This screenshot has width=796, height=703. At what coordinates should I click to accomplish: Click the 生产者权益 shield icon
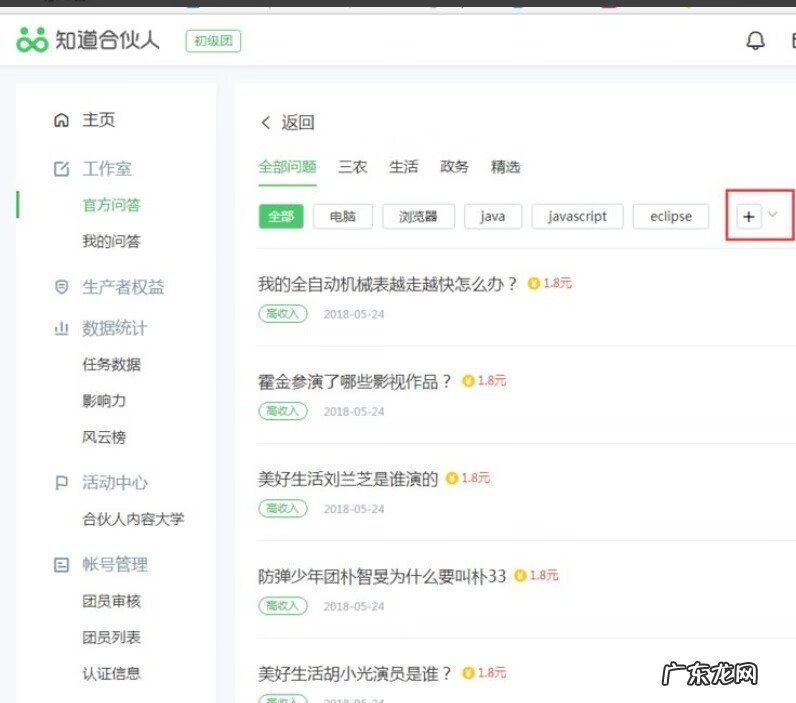[x=61, y=287]
